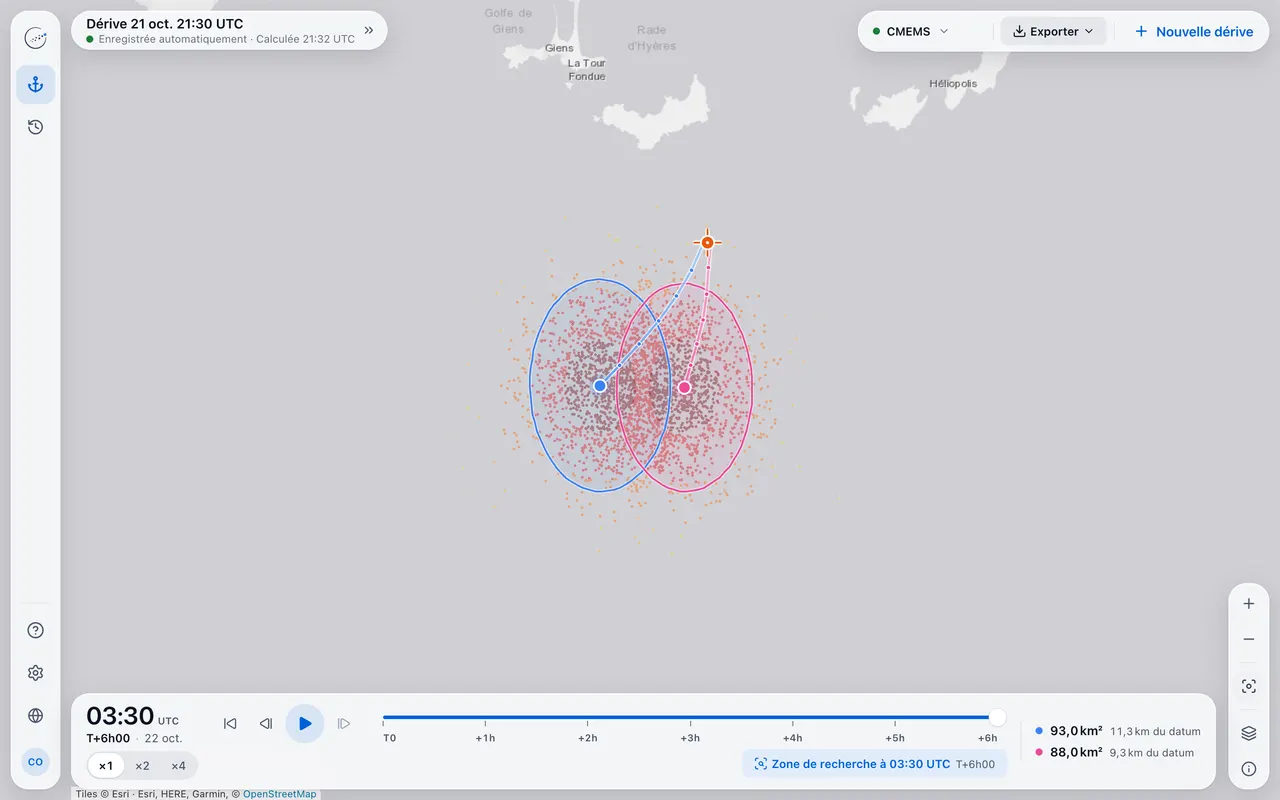Click the blue drift centroid point
The height and width of the screenshot is (800, 1280).
pos(600,385)
